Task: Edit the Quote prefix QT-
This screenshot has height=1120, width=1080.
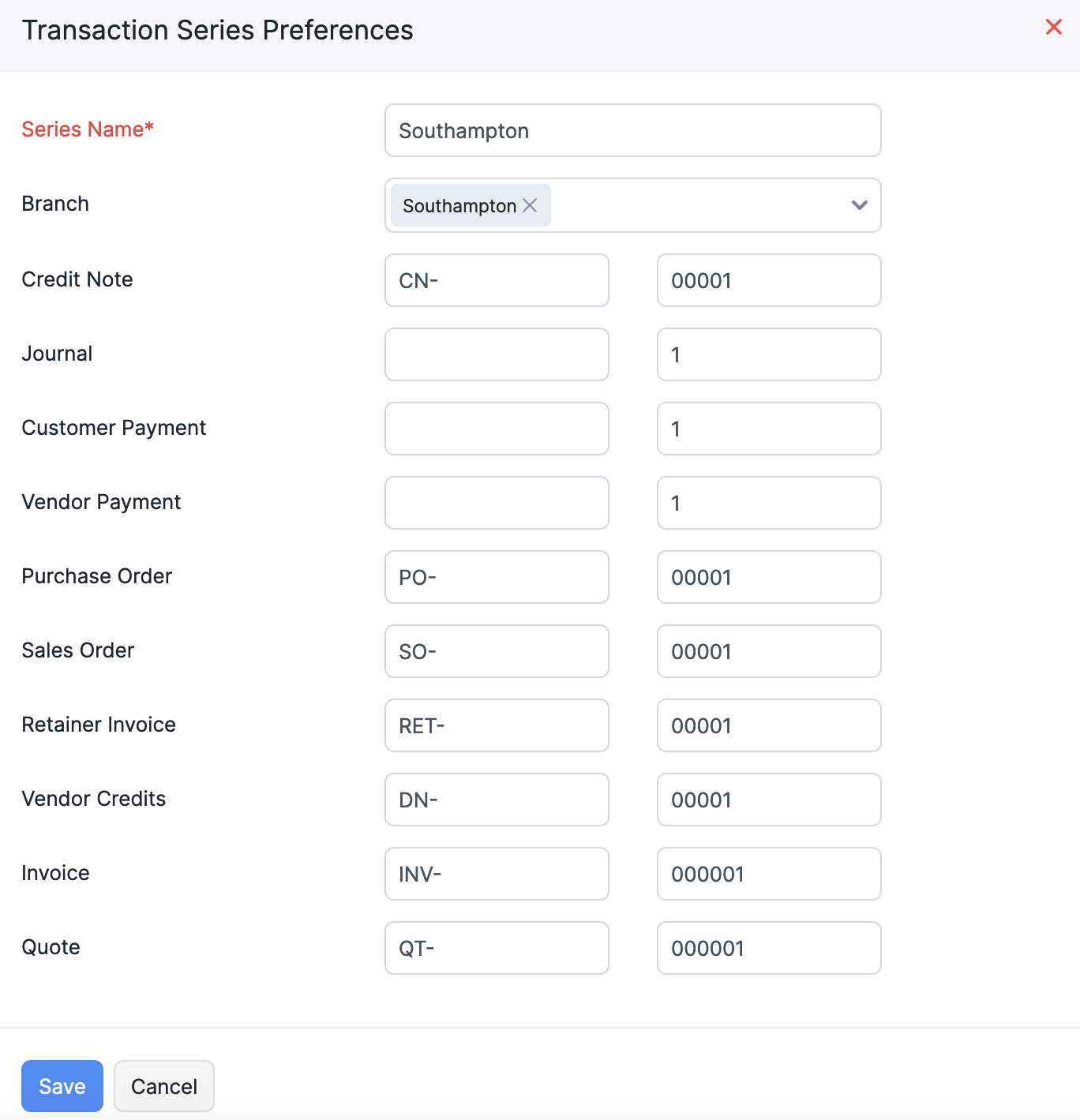Action: (x=496, y=948)
